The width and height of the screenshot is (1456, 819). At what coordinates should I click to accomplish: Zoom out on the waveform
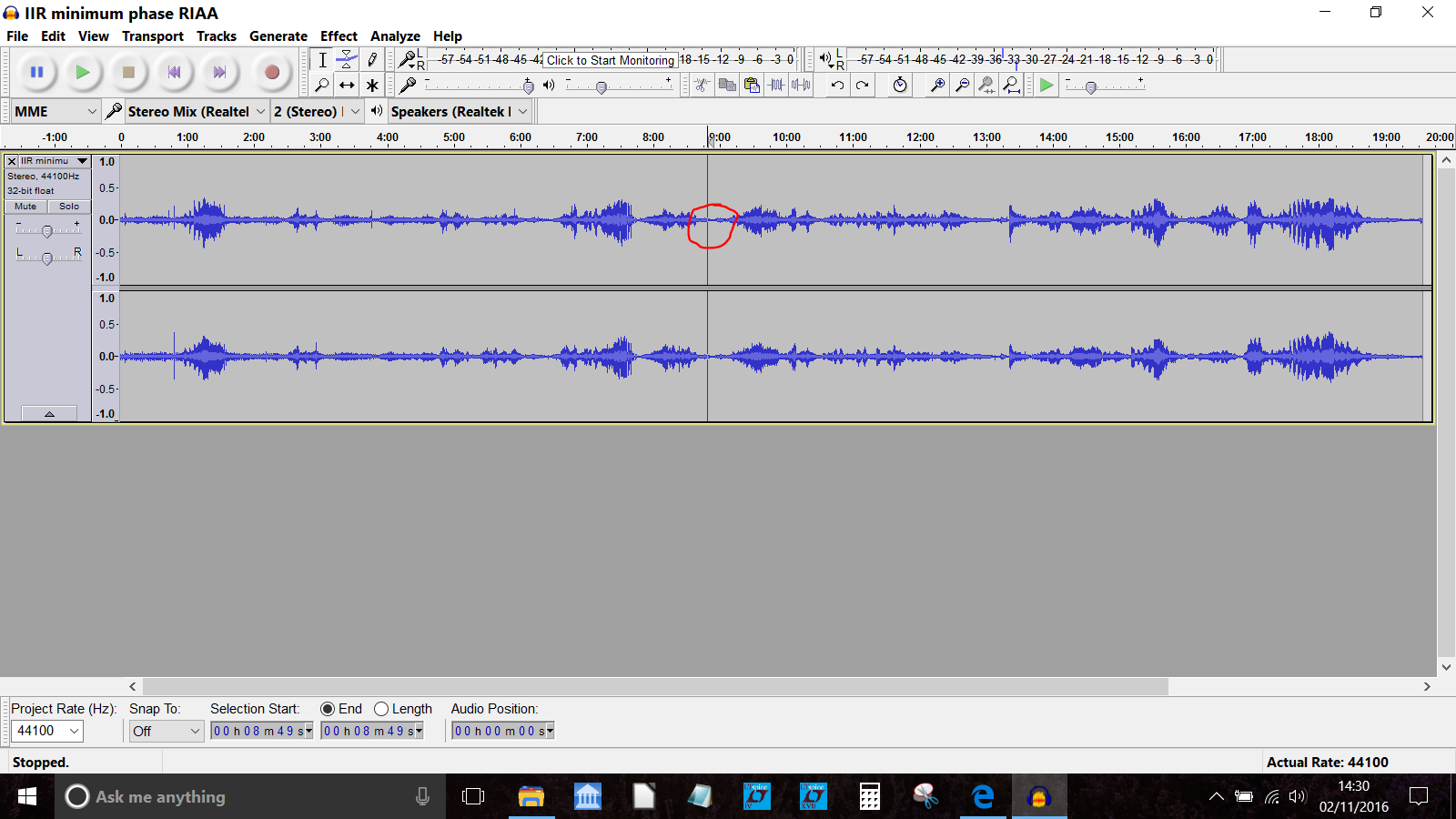962,85
